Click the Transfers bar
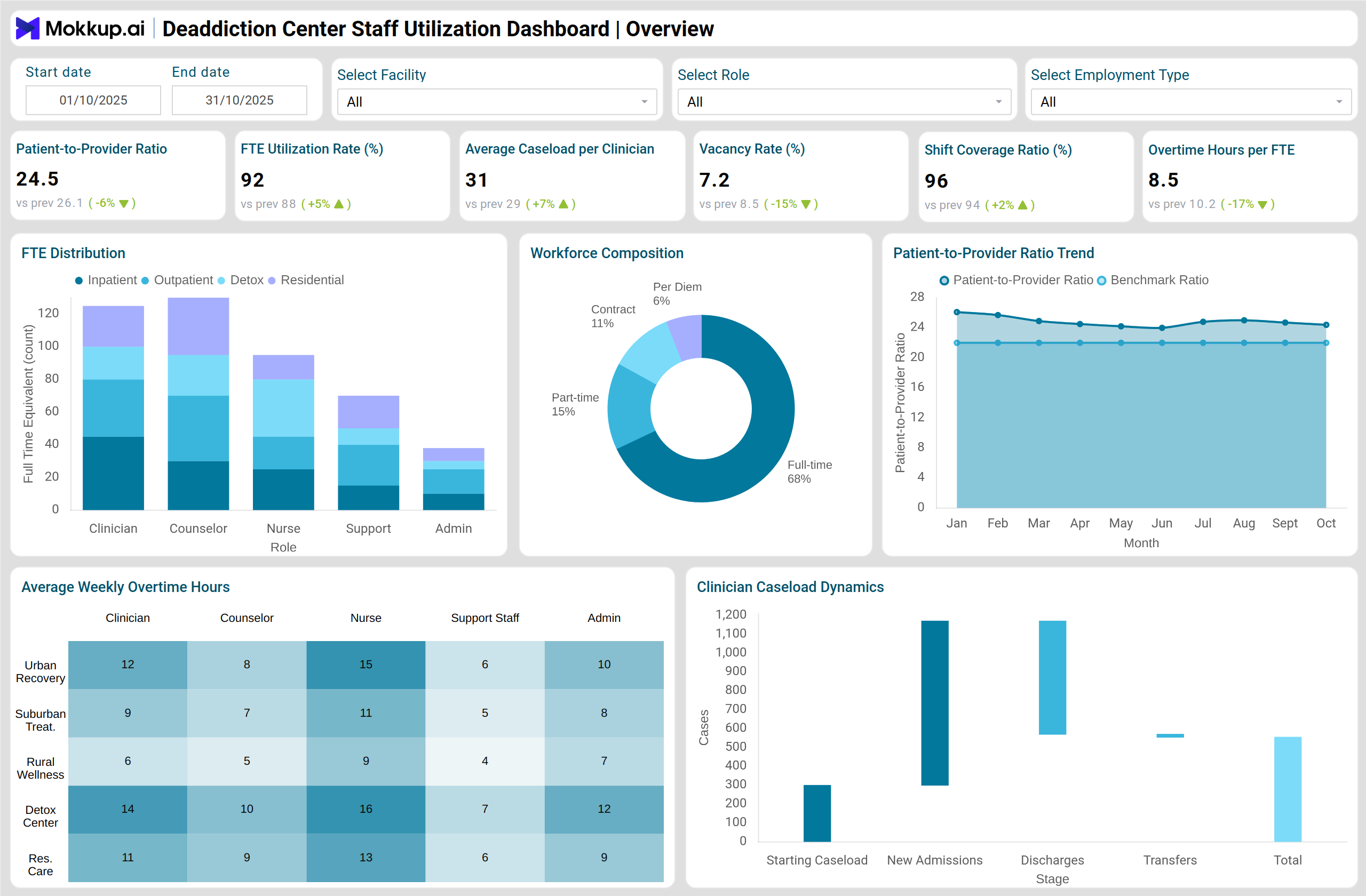This screenshot has width=1366, height=896. coord(1170,735)
